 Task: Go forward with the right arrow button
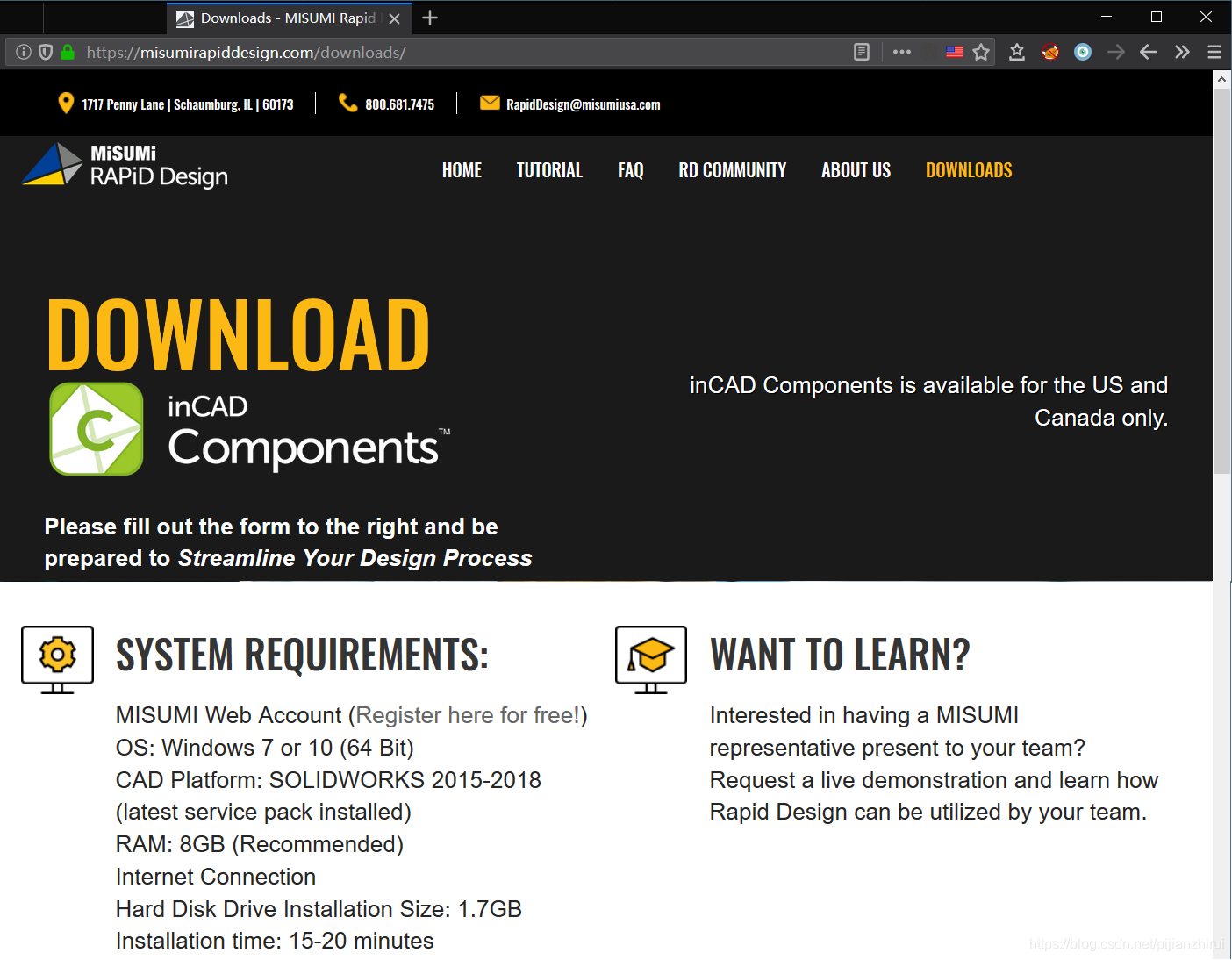(x=1115, y=52)
